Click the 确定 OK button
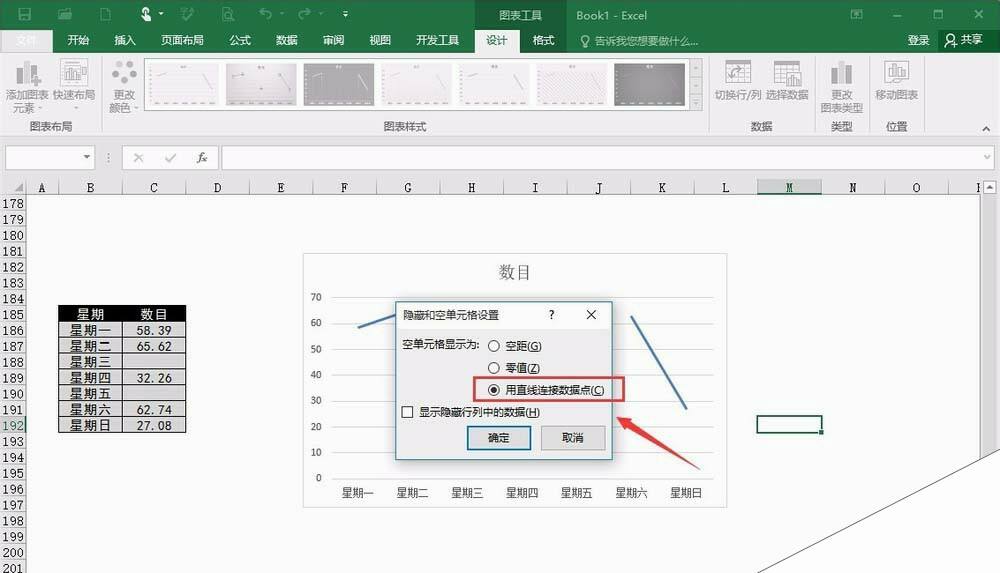This screenshot has height=573, width=1000. coord(499,438)
